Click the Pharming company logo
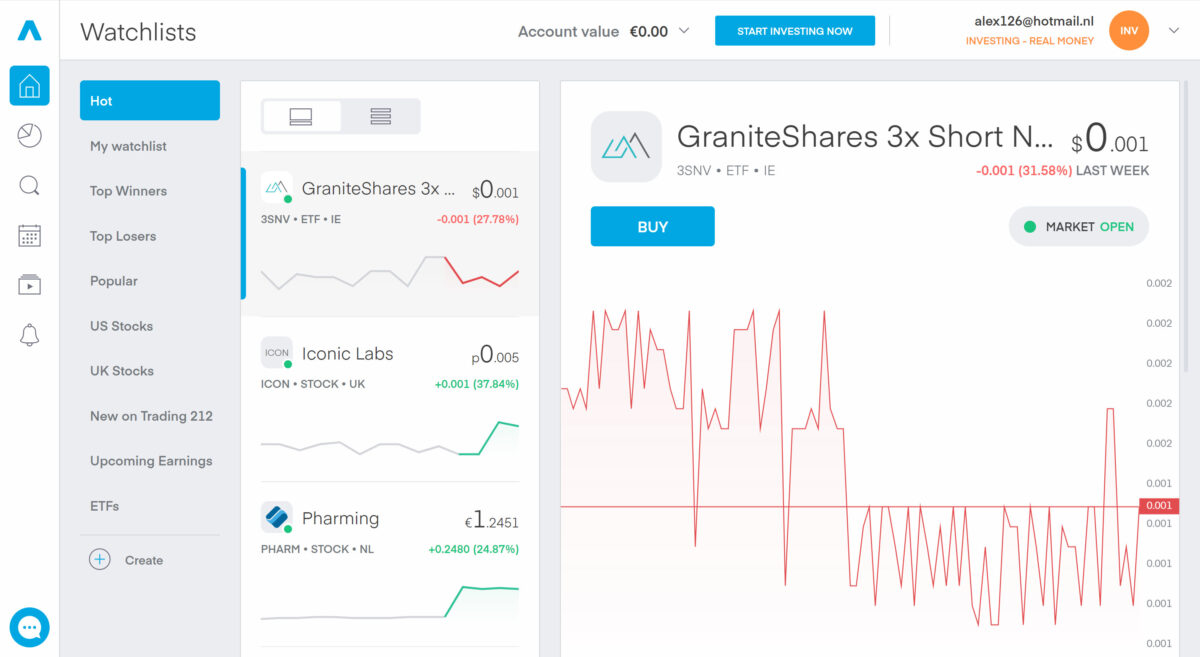 tap(277, 517)
